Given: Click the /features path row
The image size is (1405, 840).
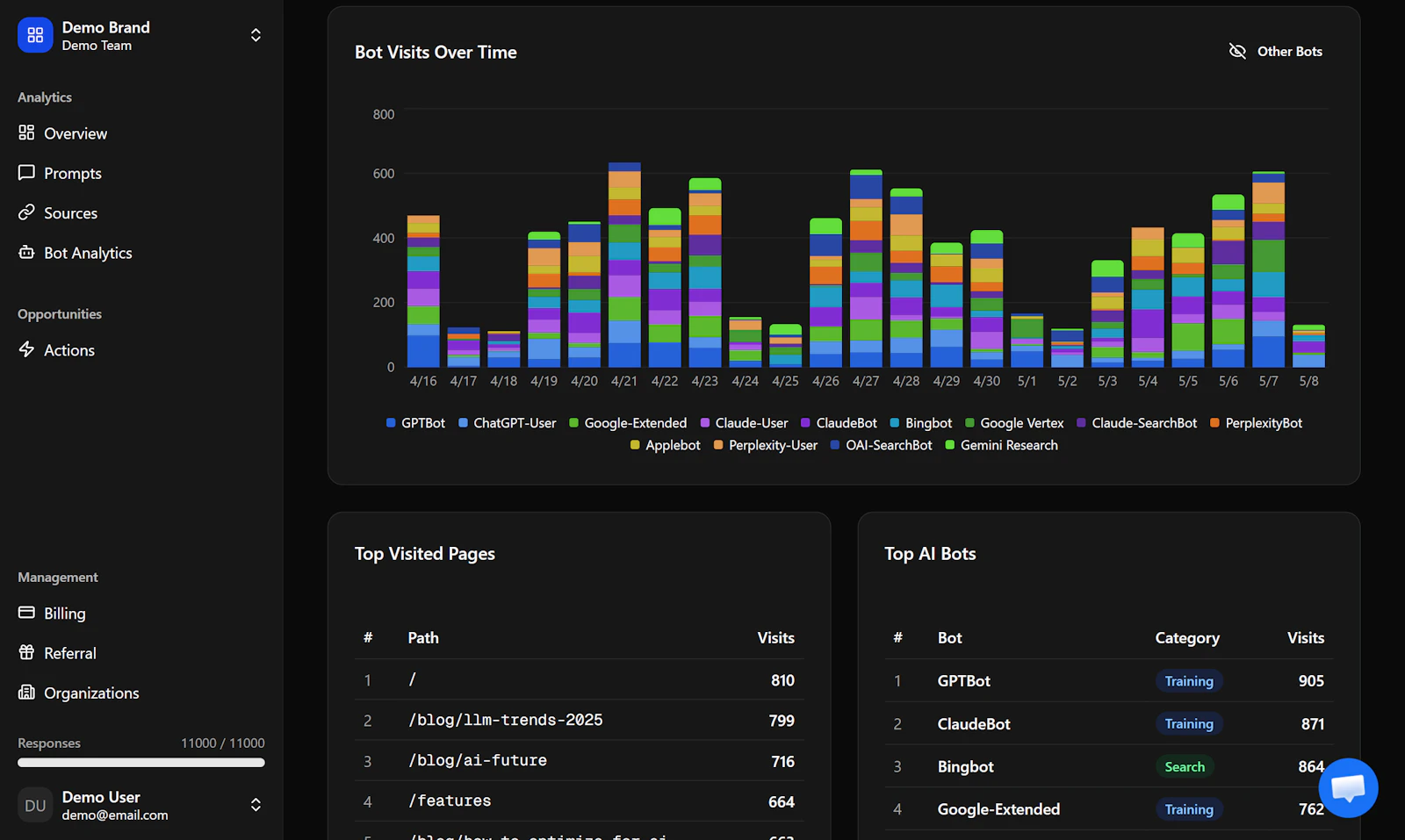Looking at the screenshot, I should pos(579,801).
